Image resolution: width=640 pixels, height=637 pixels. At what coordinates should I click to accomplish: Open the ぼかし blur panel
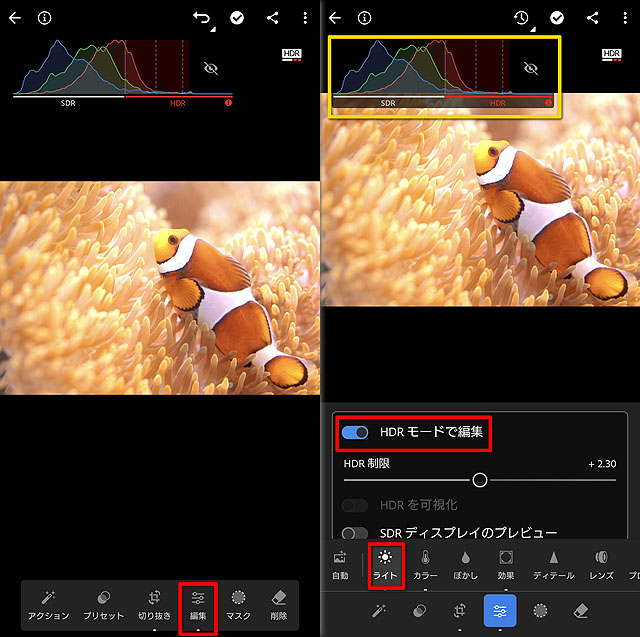[x=466, y=563]
